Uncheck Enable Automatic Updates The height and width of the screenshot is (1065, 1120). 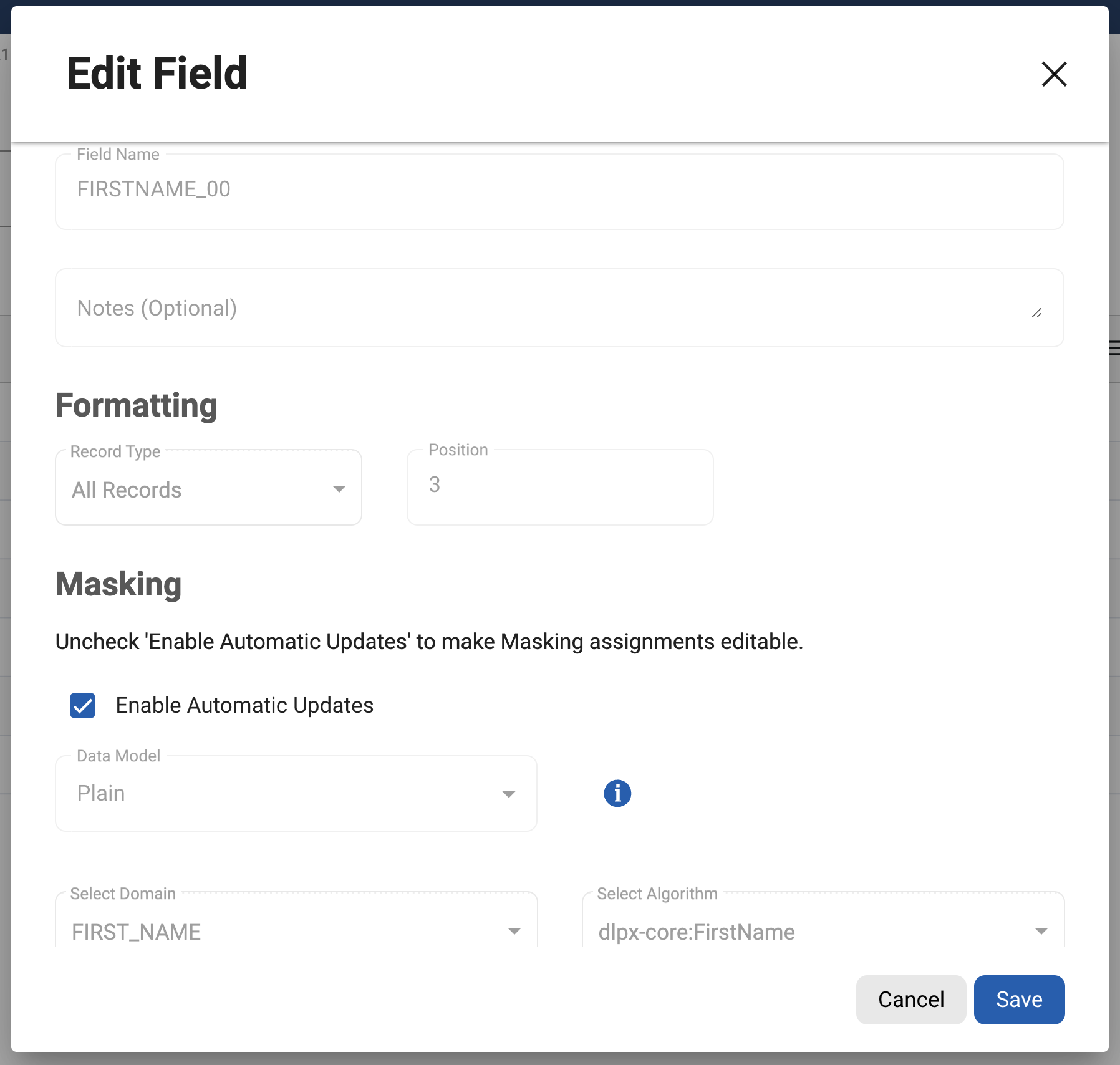pos(82,705)
